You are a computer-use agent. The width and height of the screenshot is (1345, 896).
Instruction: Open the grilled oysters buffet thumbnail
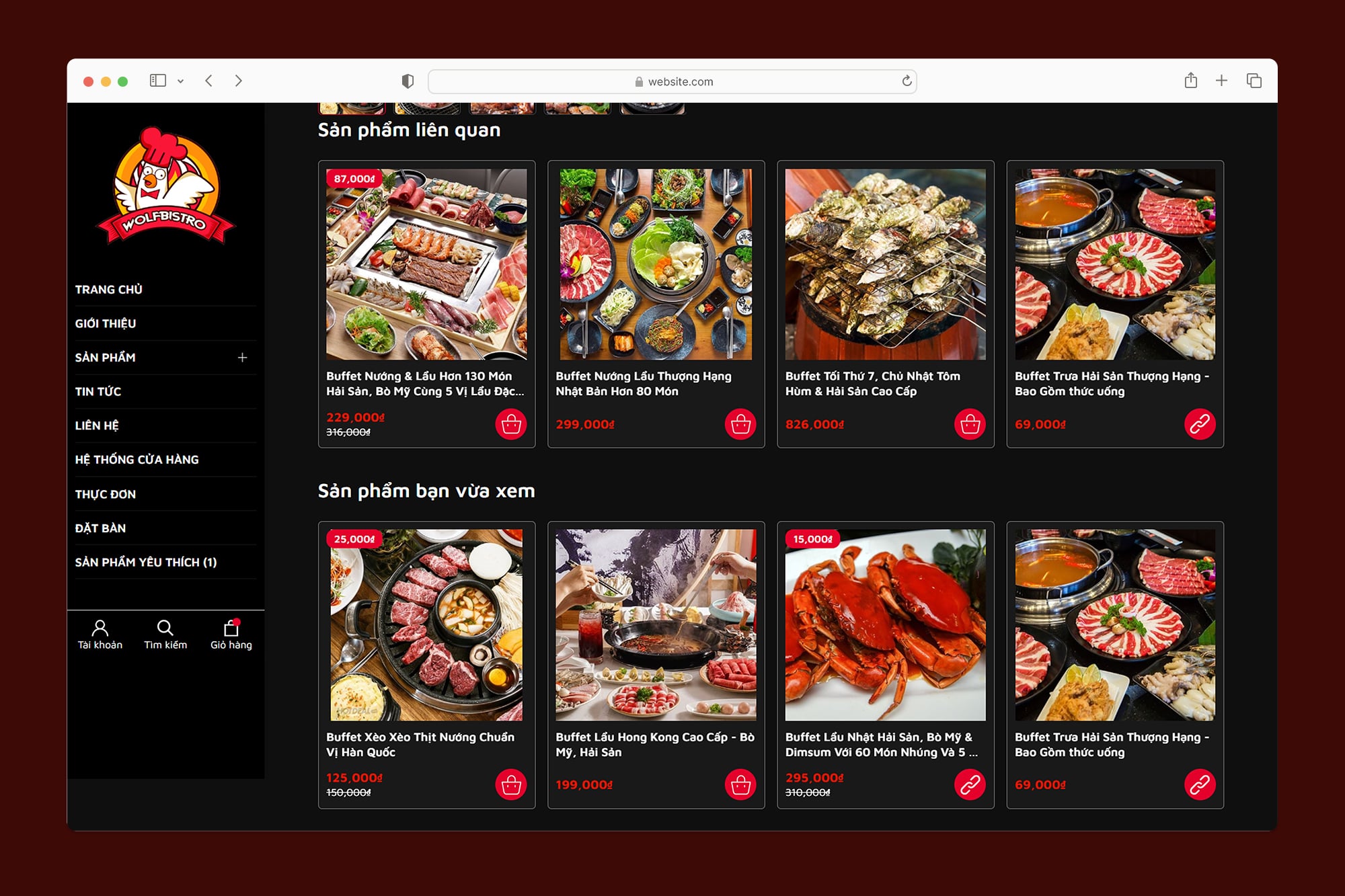(x=885, y=264)
